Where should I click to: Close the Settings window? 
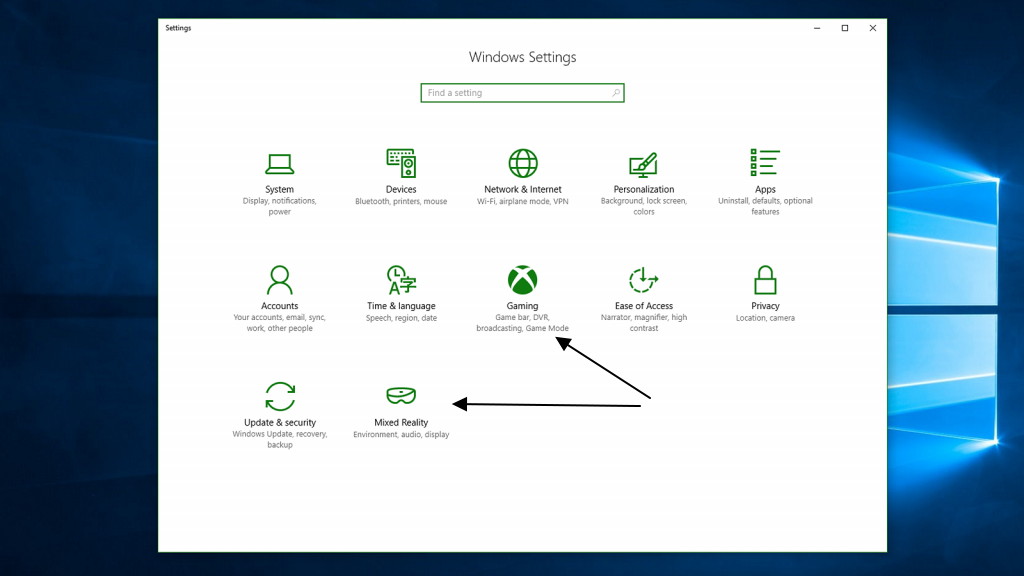pos(872,28)
